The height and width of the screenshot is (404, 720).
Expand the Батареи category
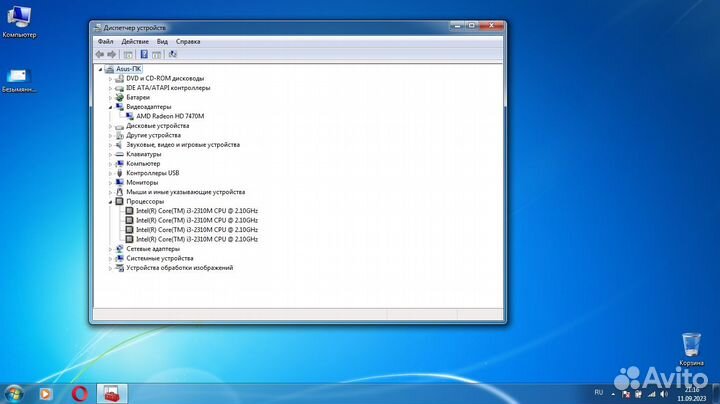coord(110,97)
